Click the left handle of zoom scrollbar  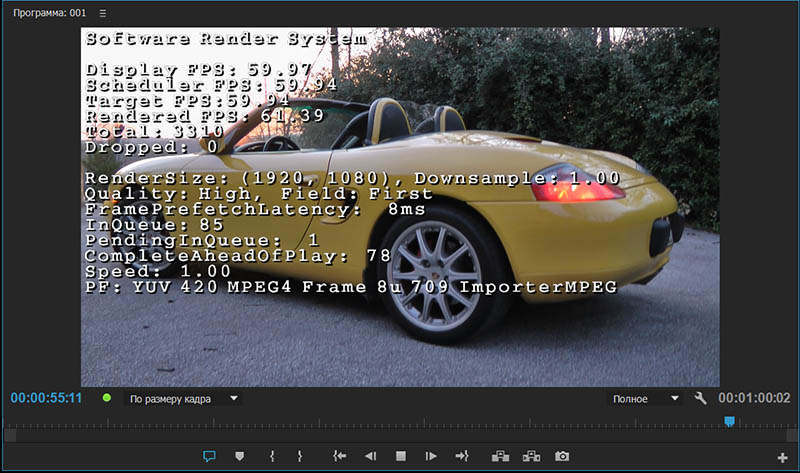coord(10,435)
